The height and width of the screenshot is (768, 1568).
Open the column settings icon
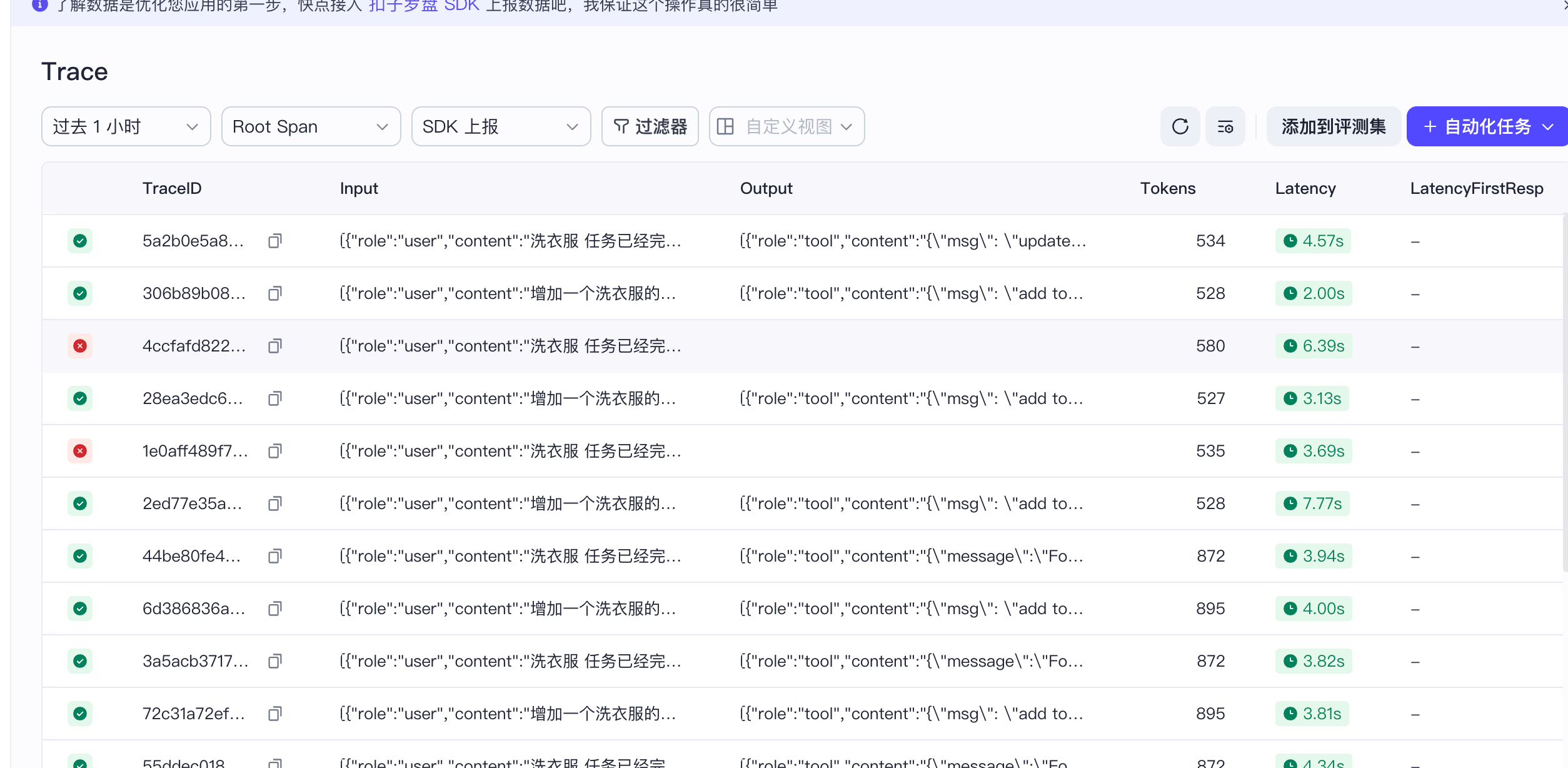(1225, 127)
